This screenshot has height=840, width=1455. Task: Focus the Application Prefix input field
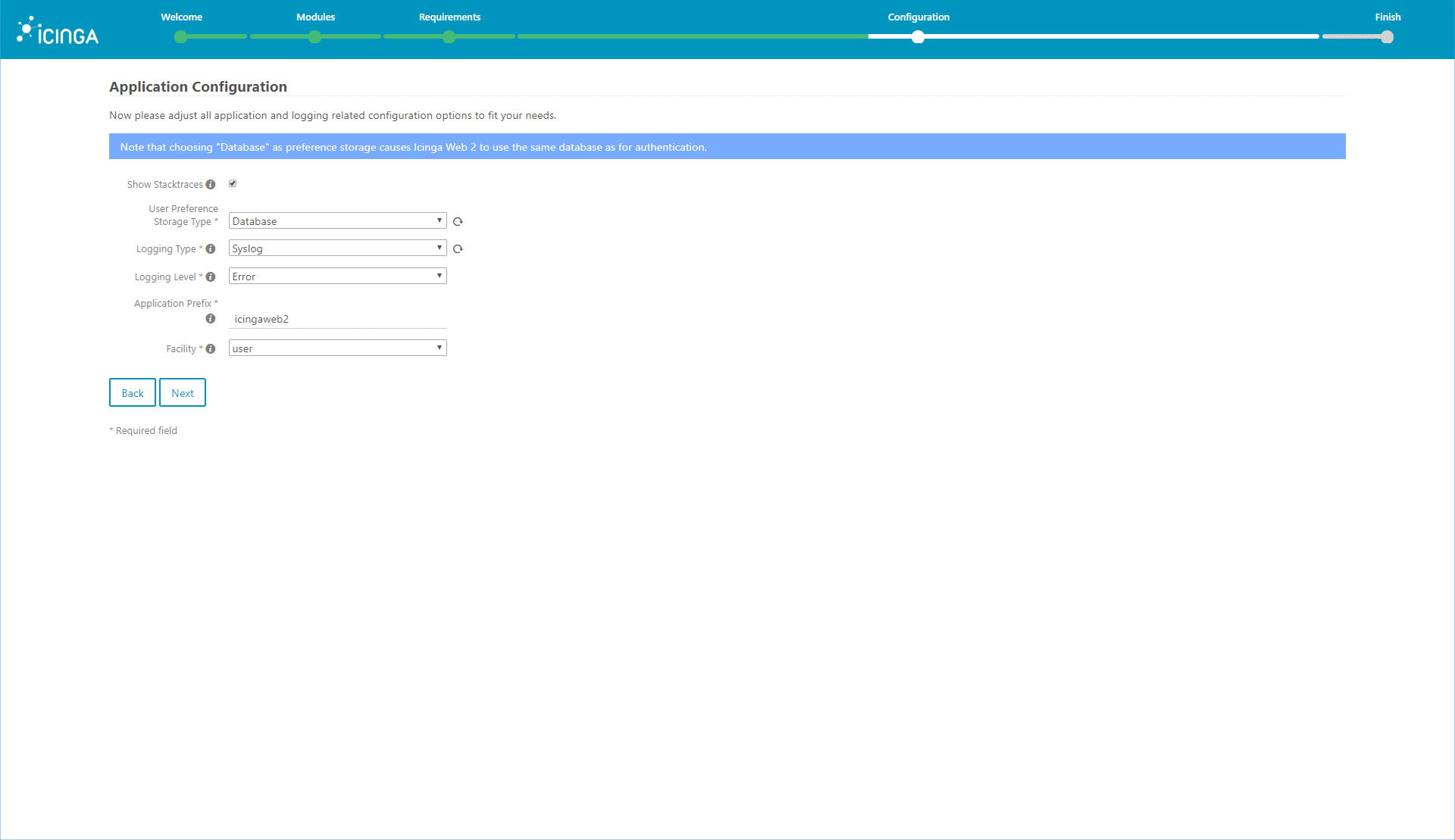point(337,320)
